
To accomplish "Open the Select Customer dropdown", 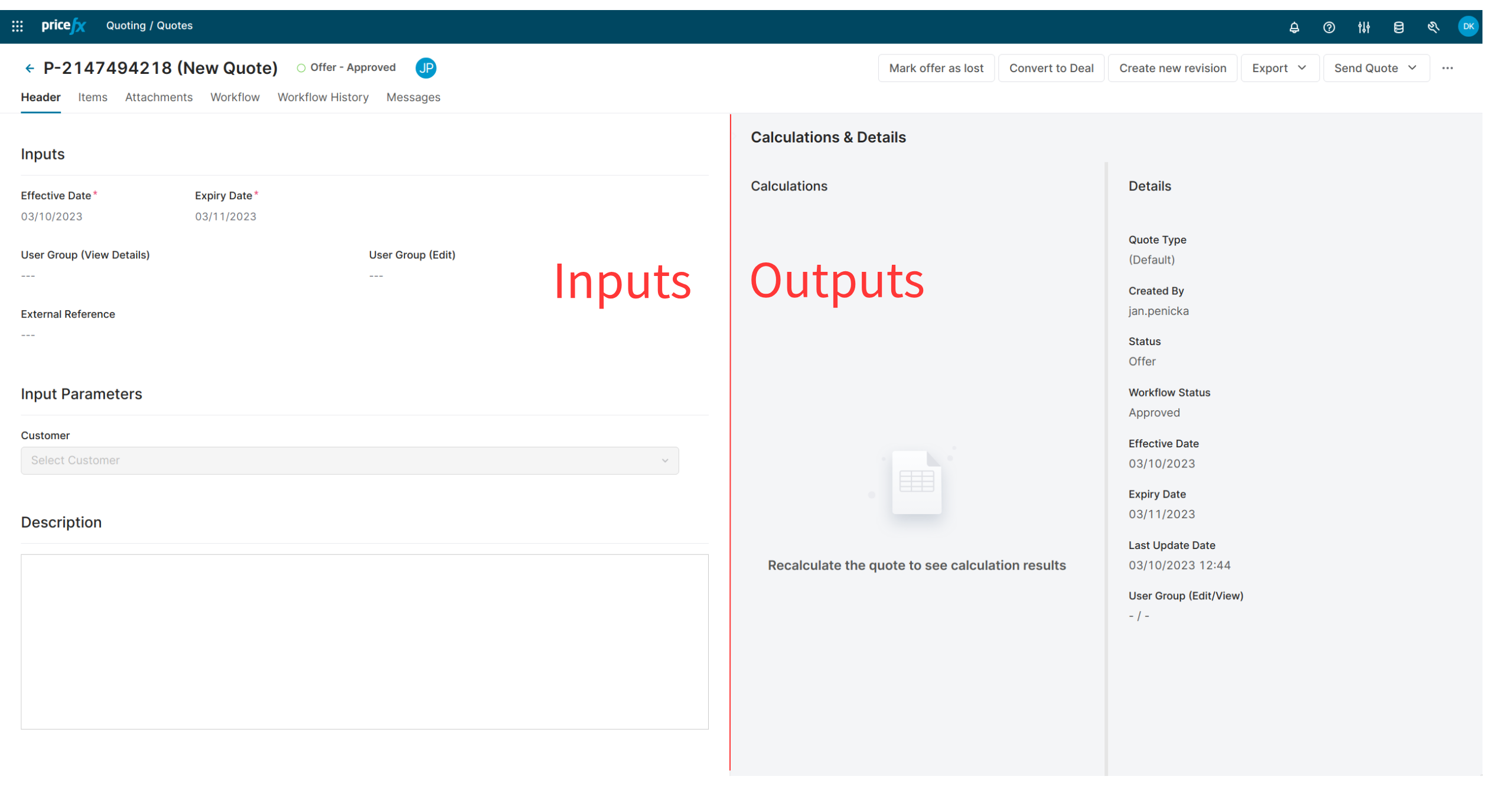I will coord(350,460).
